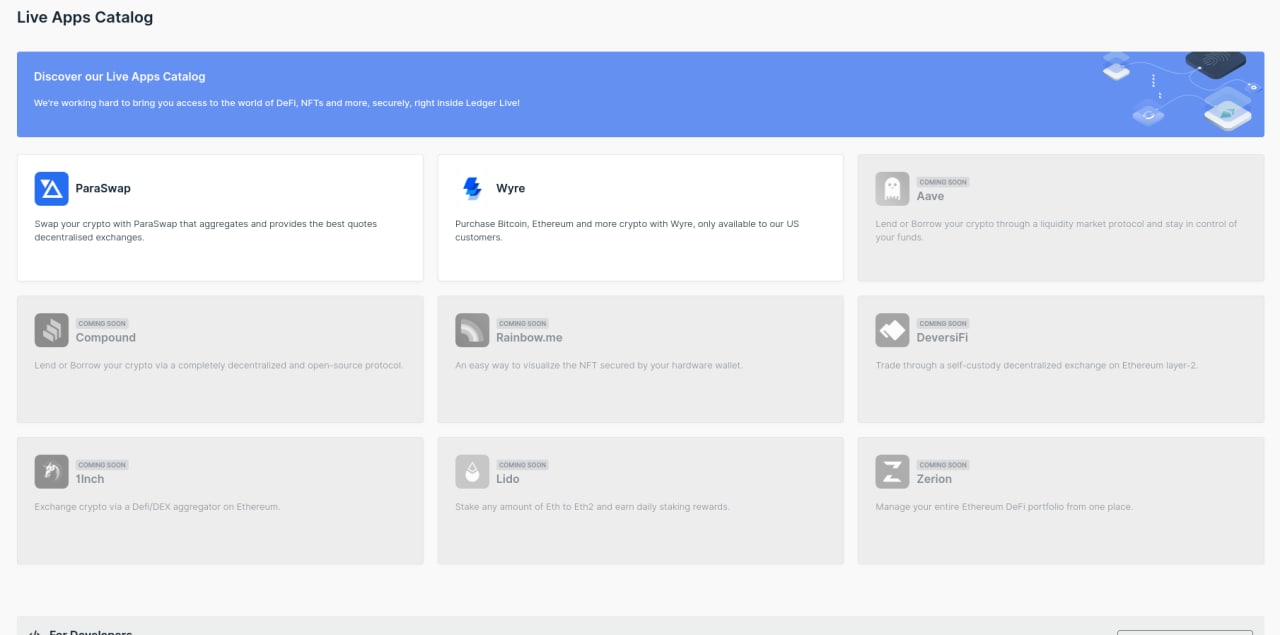Click the DeversiFi card description
Viewport: 1280px width, 635px height.
pos(1036,365)
